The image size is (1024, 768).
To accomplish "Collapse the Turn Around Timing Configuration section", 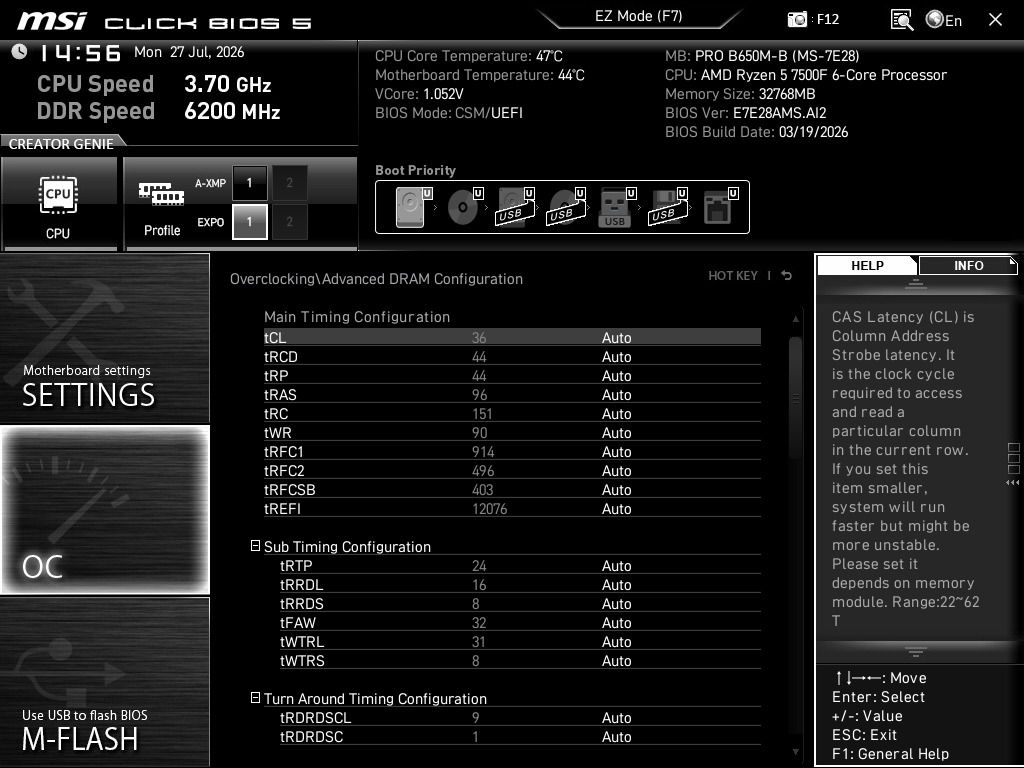I will [255, 698].
